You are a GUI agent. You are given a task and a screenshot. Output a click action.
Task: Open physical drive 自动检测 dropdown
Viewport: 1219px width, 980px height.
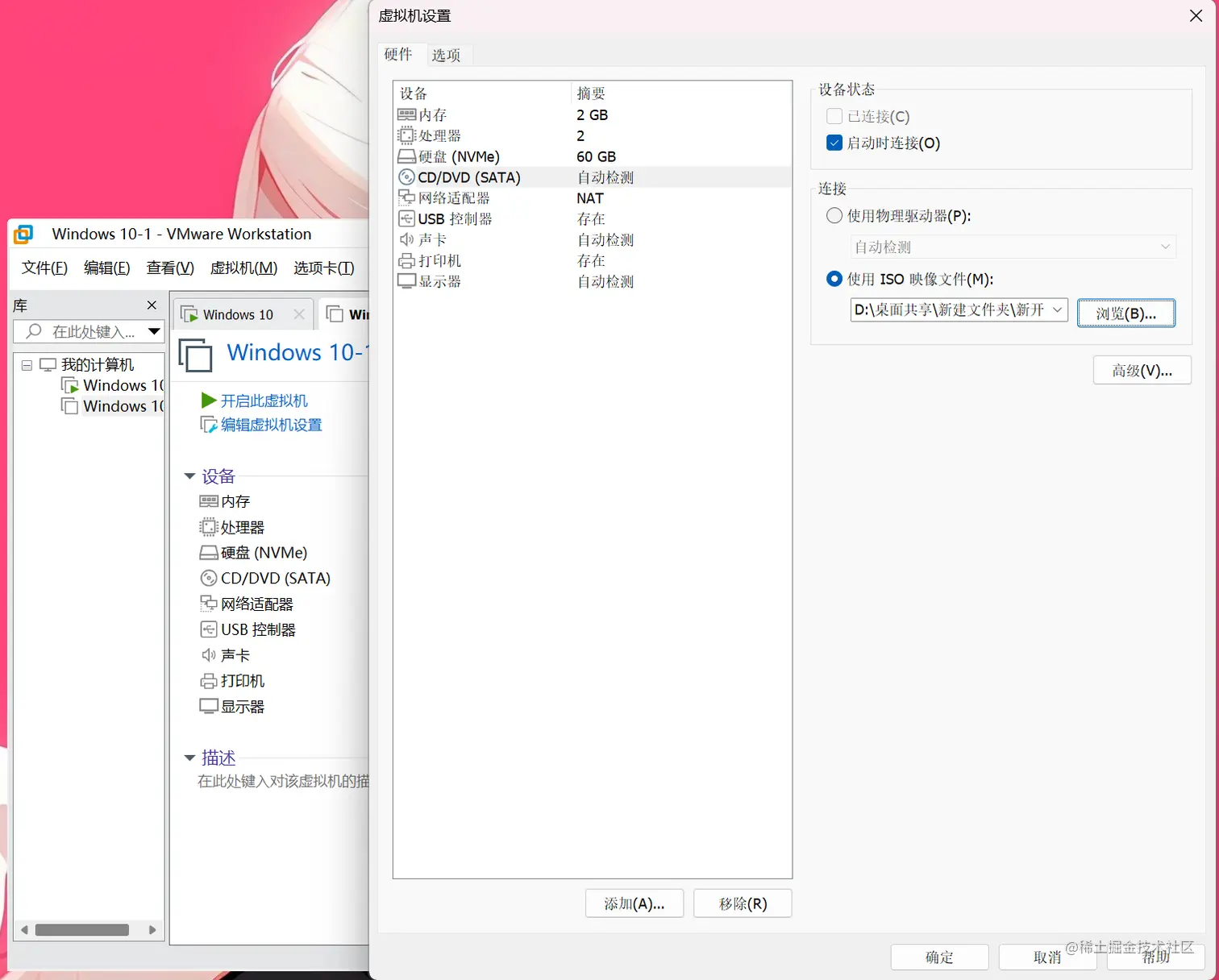[1013, 247]
